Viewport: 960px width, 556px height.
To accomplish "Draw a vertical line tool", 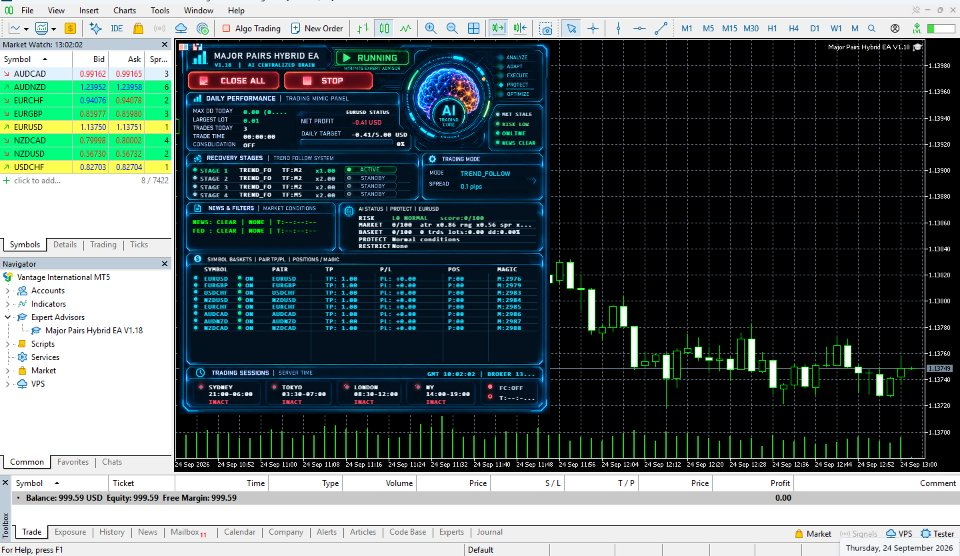I will (x=618, y=28).
